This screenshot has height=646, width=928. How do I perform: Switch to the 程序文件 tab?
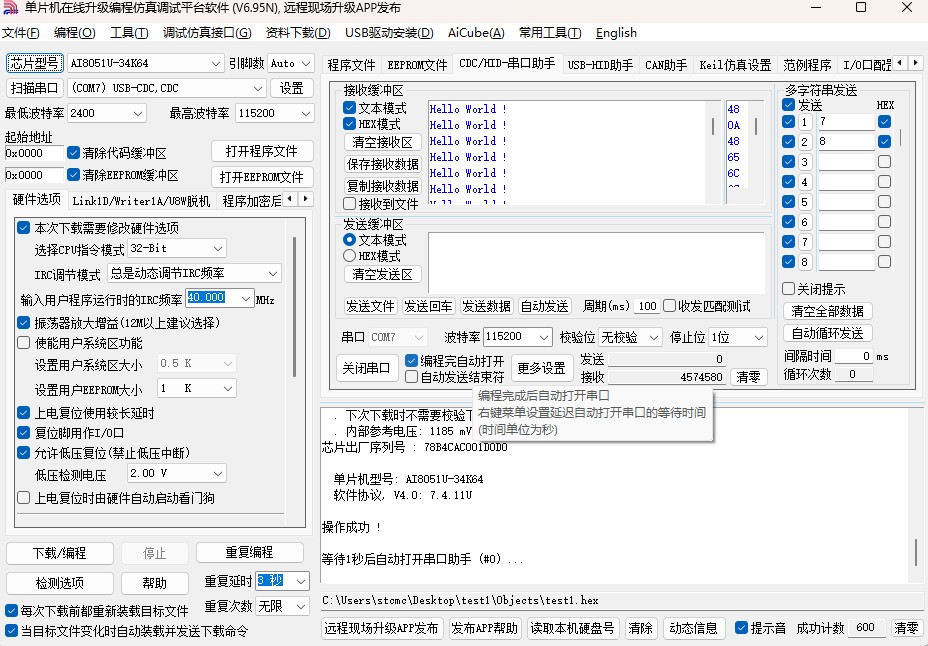352,64
